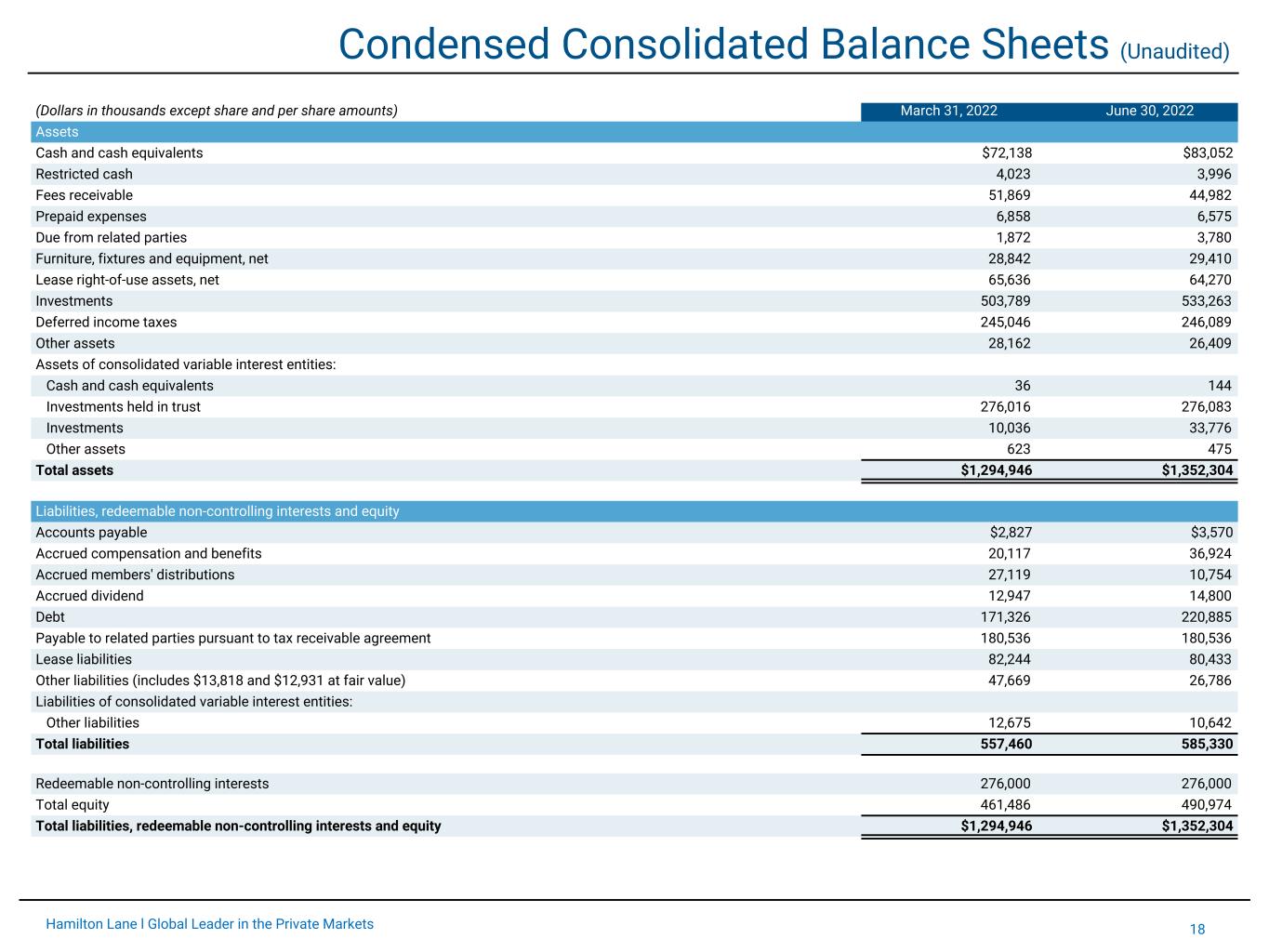Viewport: 1269px width, 952px height.
Task: Click the Condensed Consolidated Balance Sheets title
Action: [x=723, y=45]
